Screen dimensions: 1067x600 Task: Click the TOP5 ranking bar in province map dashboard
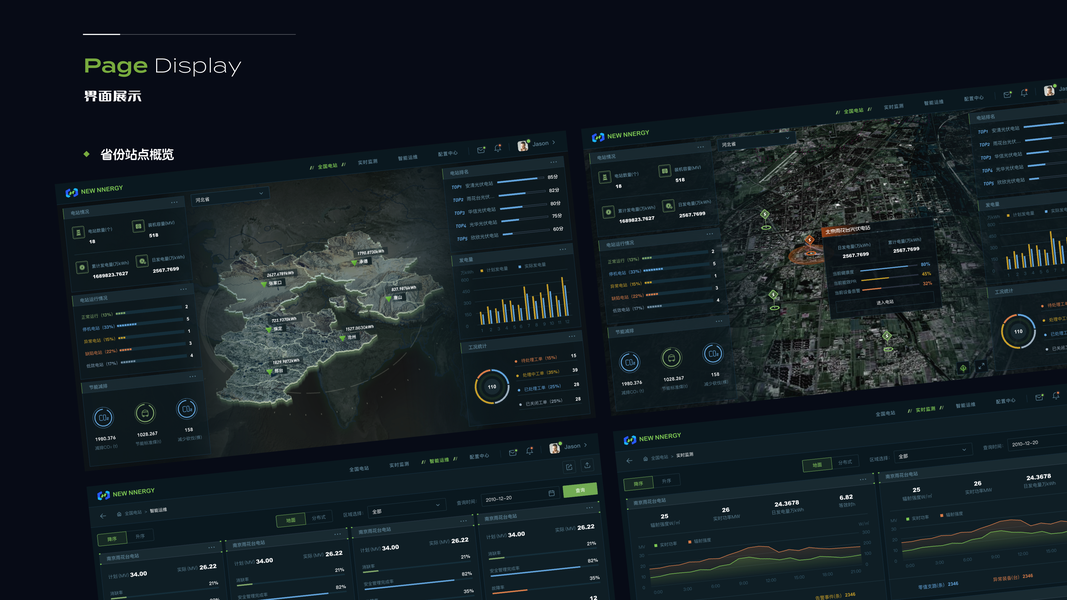point(524,232)
